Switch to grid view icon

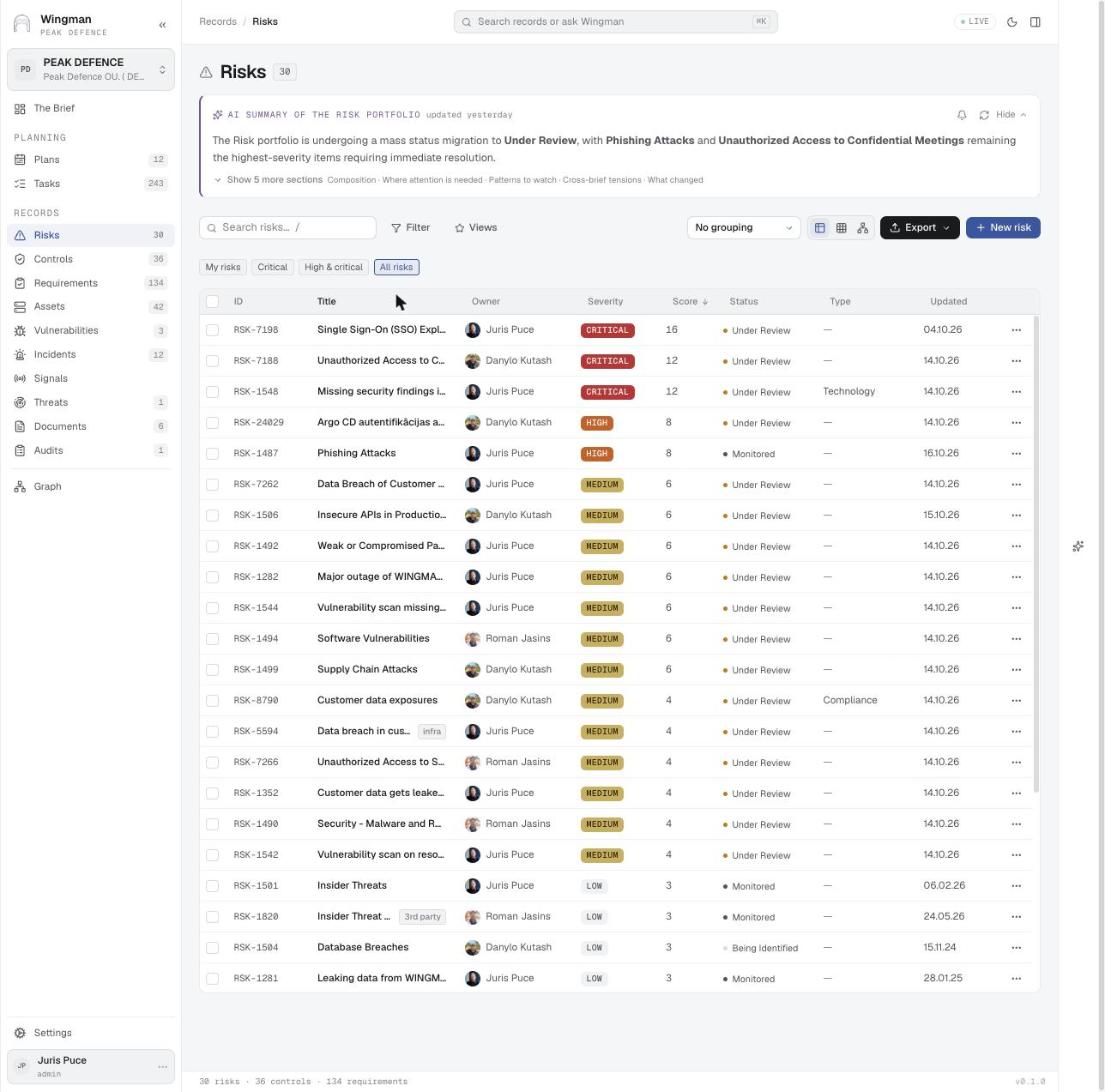pyautogui.click(x=841, y=228)
